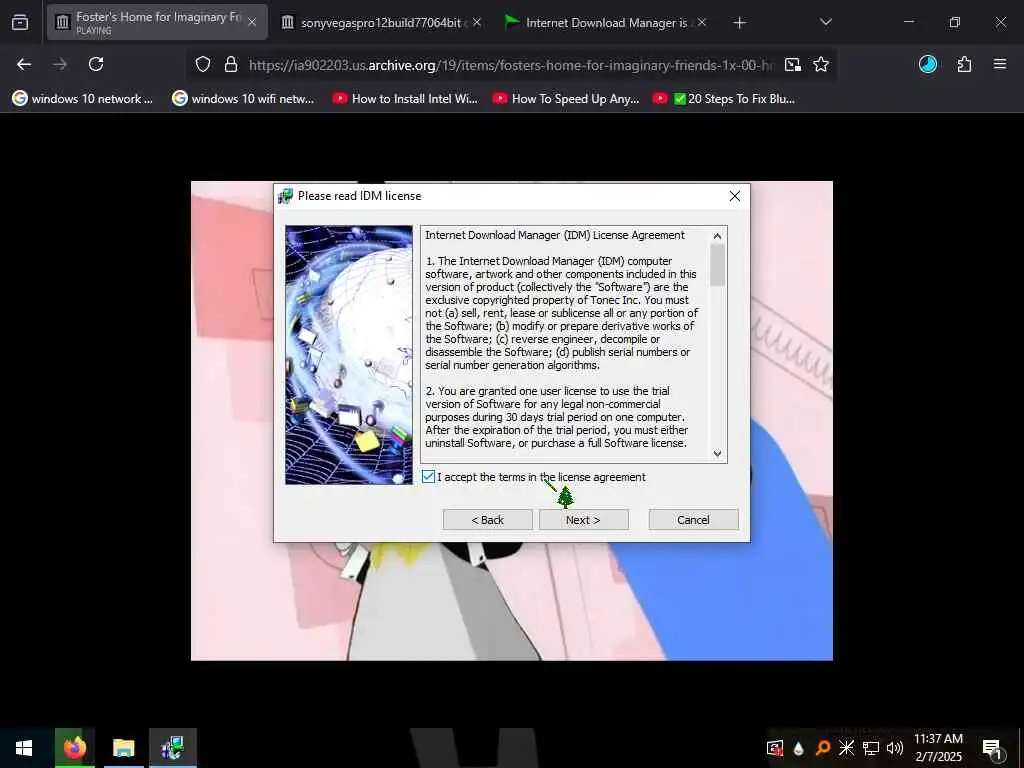This screenshot has width=1024, height=768.
Task: Open the Extensions puzzle icon
Action: (x=964, y=64)
